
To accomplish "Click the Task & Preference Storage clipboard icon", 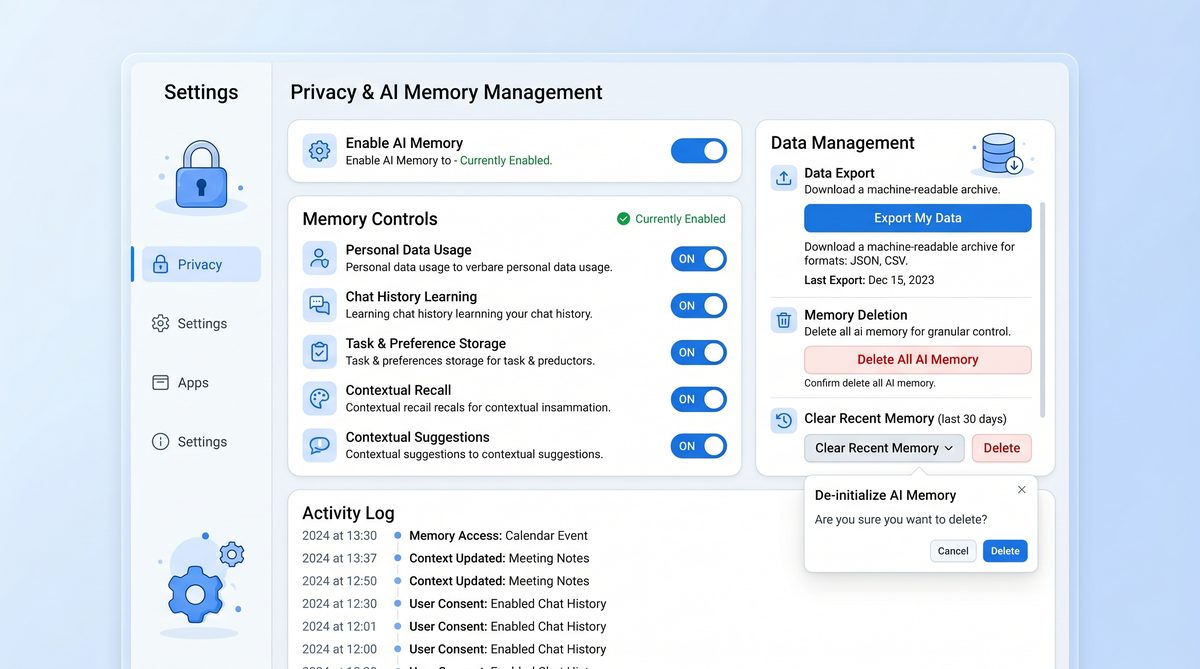I will point(320,352).
